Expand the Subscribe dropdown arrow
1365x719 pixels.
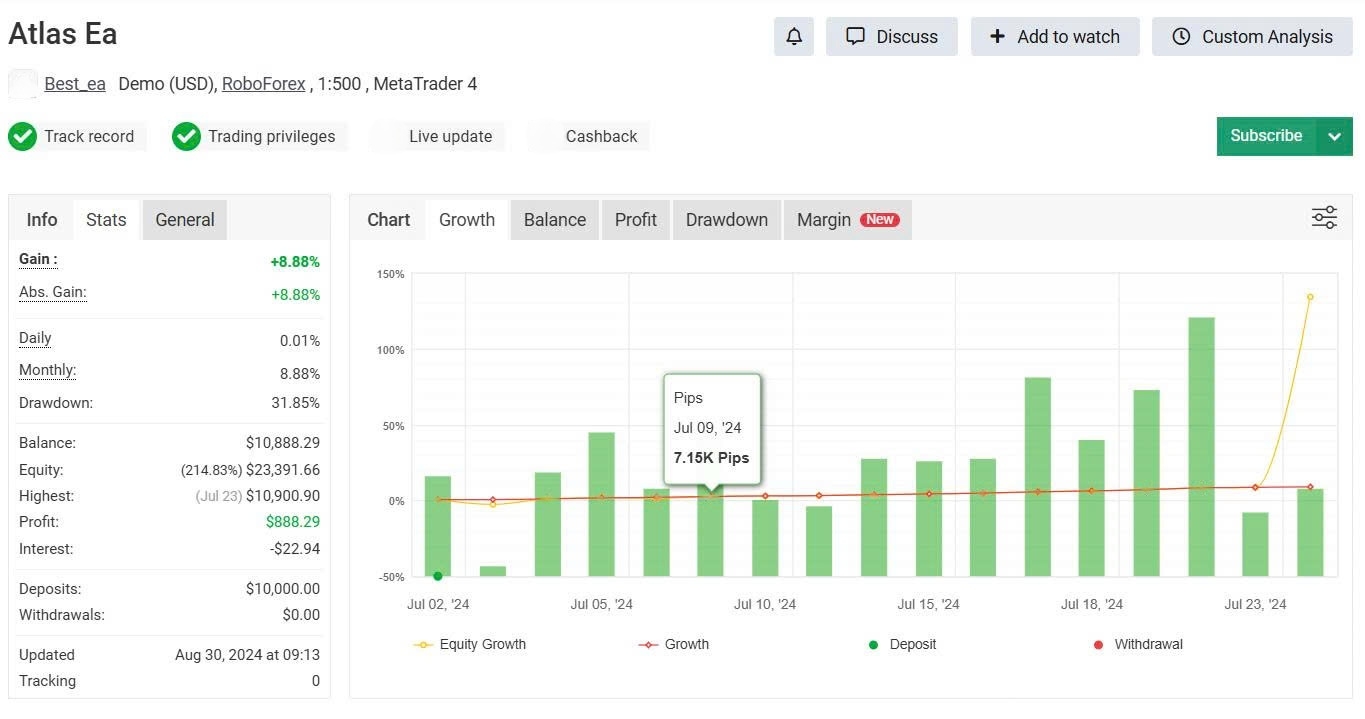click(1334, 137)
